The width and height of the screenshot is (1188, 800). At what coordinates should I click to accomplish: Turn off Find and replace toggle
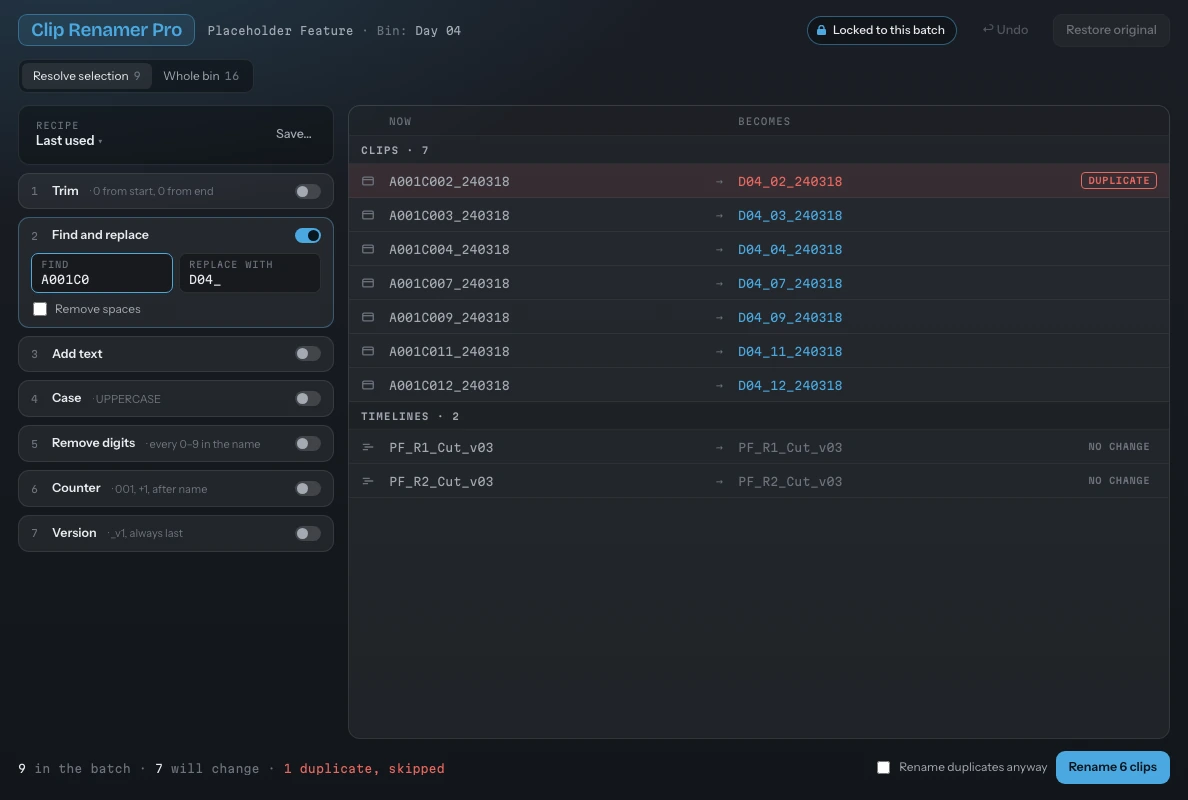(308, 236)
